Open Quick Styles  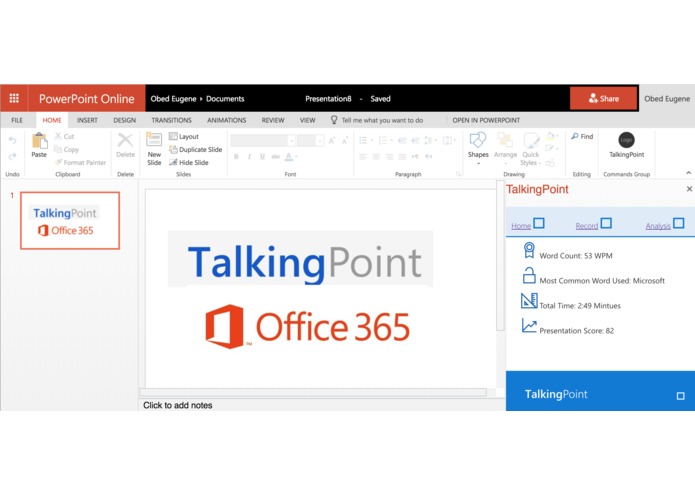pos(531,149)
